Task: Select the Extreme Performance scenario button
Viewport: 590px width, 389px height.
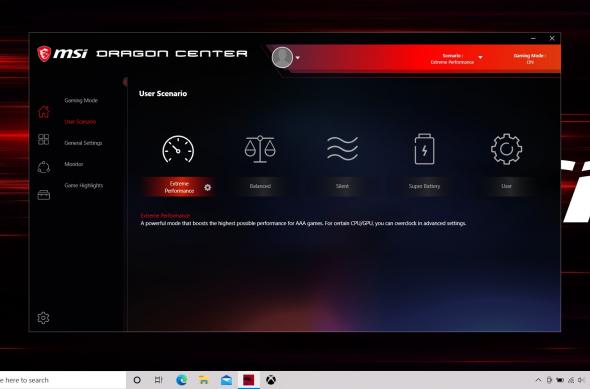Action: coord(179,187)
